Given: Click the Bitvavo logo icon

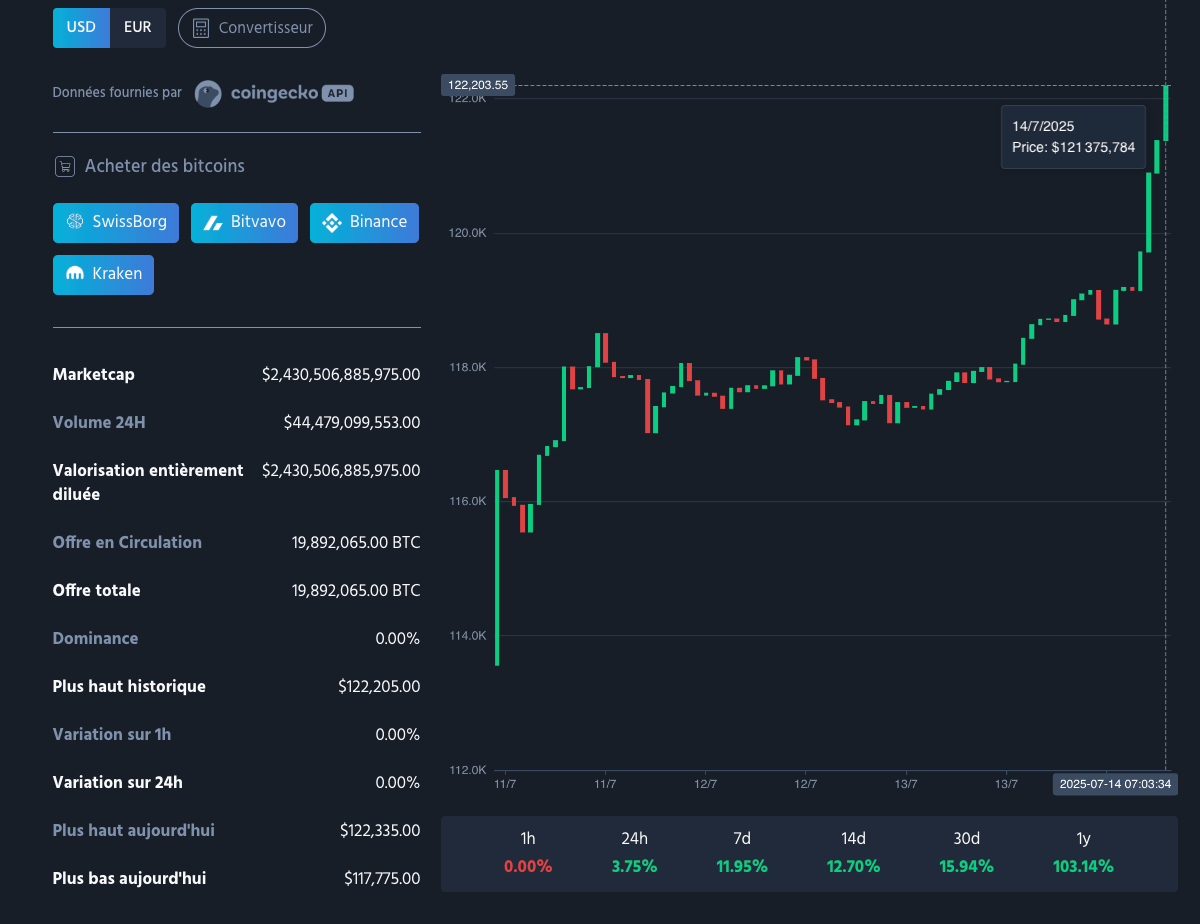Looking at the screenshot, I should [x=213, y=223].
